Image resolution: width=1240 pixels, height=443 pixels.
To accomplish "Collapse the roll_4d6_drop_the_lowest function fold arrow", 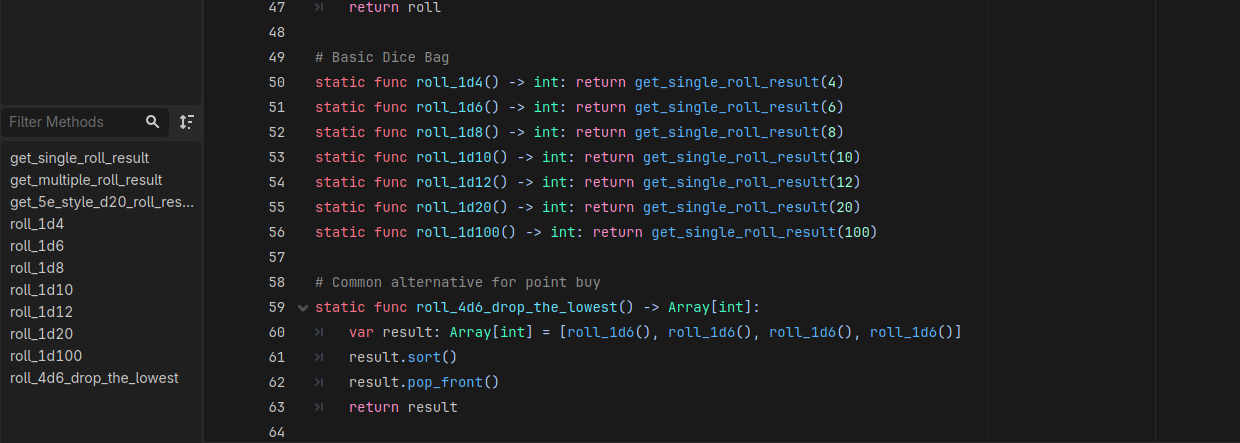I will (x=303, y=307).
